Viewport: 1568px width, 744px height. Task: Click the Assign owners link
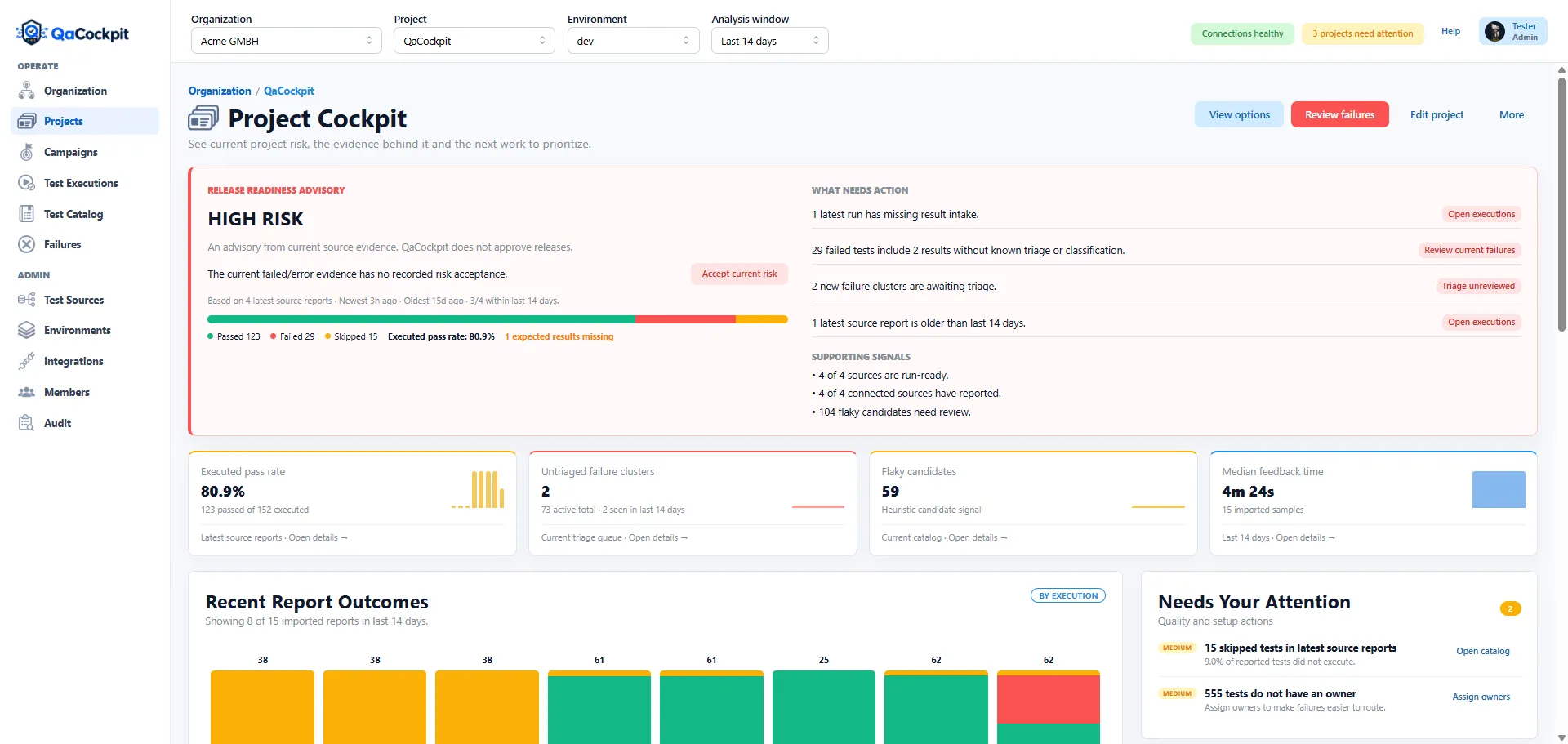click(x=1481, y=697)
